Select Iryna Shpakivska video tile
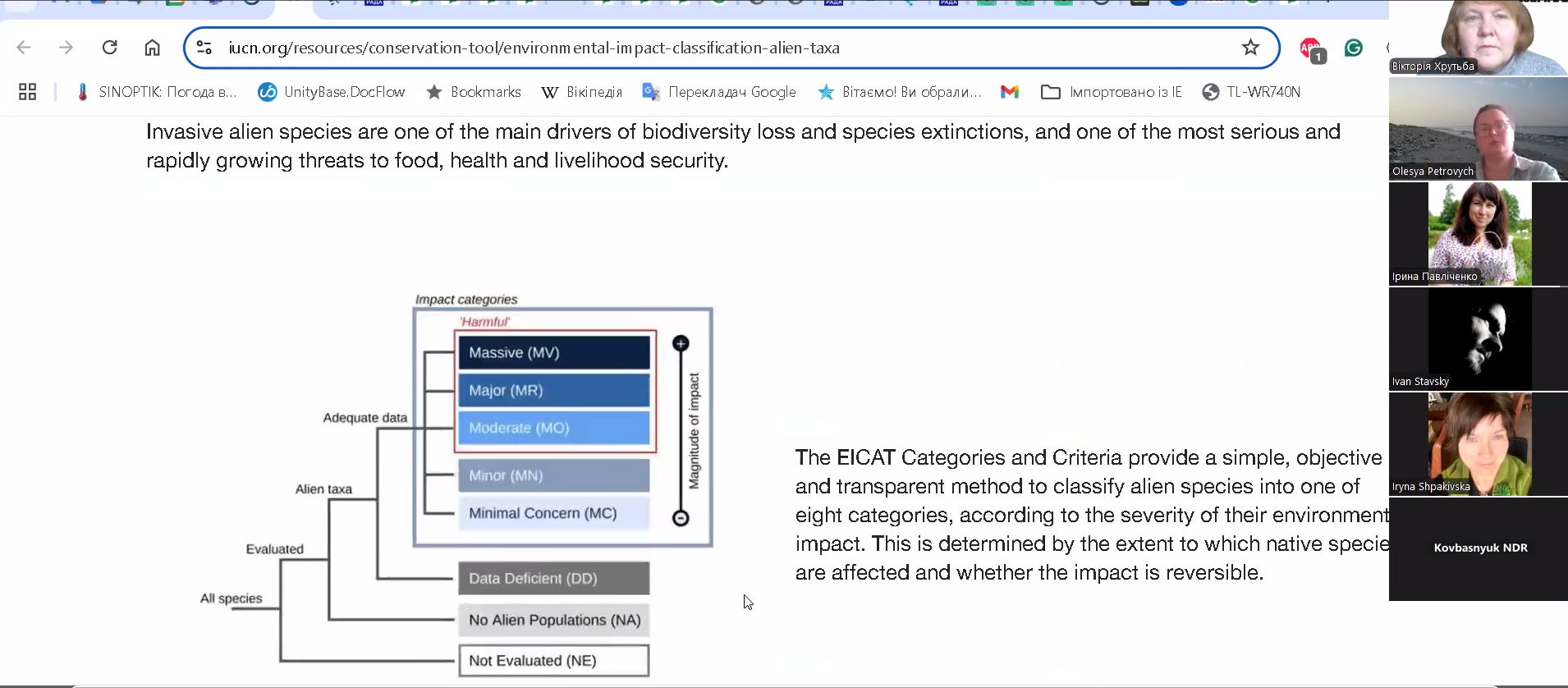 click(1479, 444)
